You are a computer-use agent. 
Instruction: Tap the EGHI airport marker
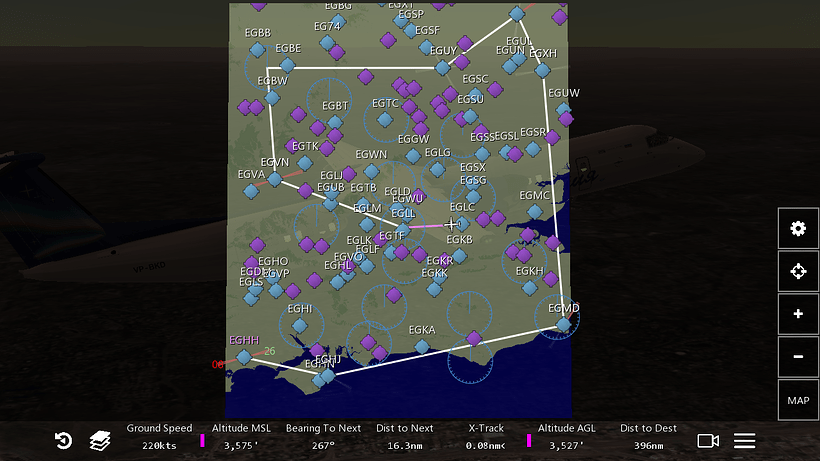click(300, 326)
